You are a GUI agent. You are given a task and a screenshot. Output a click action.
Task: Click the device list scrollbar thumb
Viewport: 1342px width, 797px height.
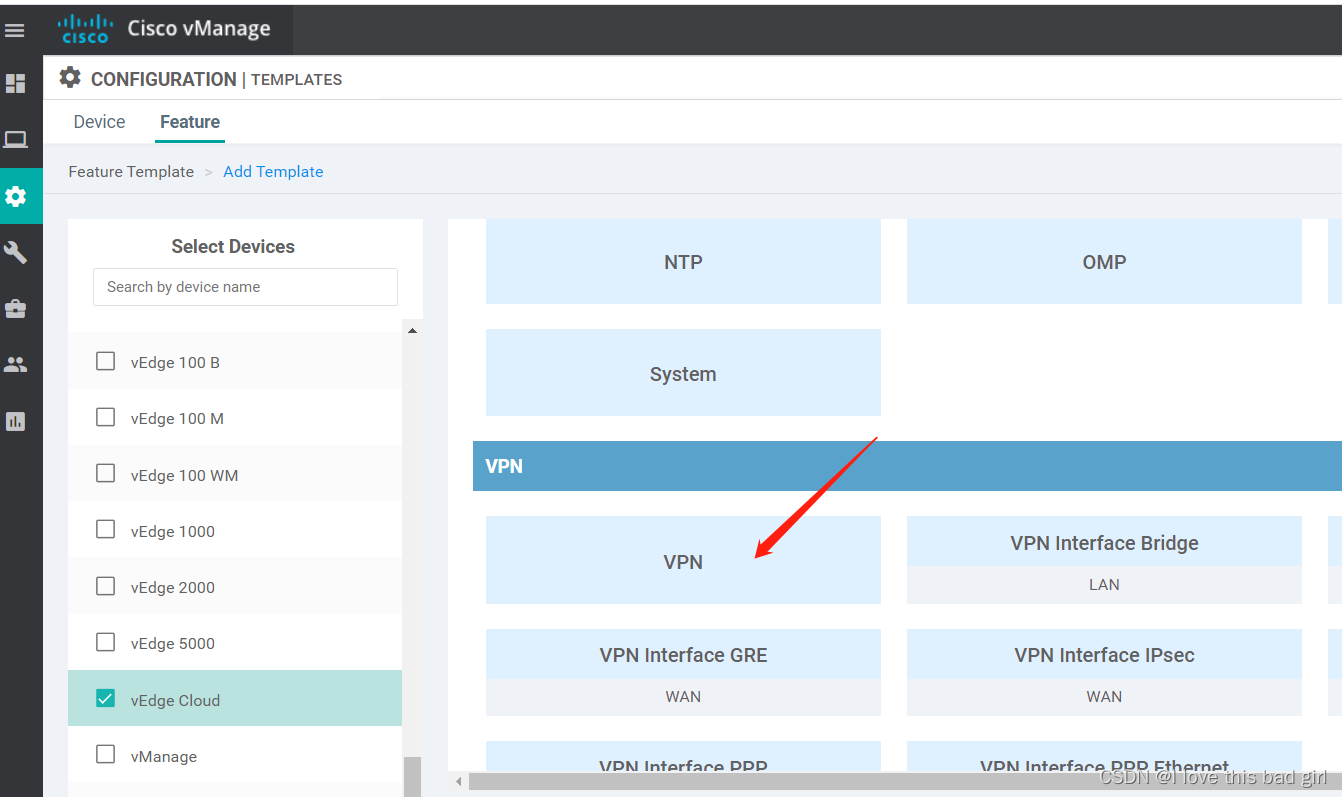tap(412, 776)
